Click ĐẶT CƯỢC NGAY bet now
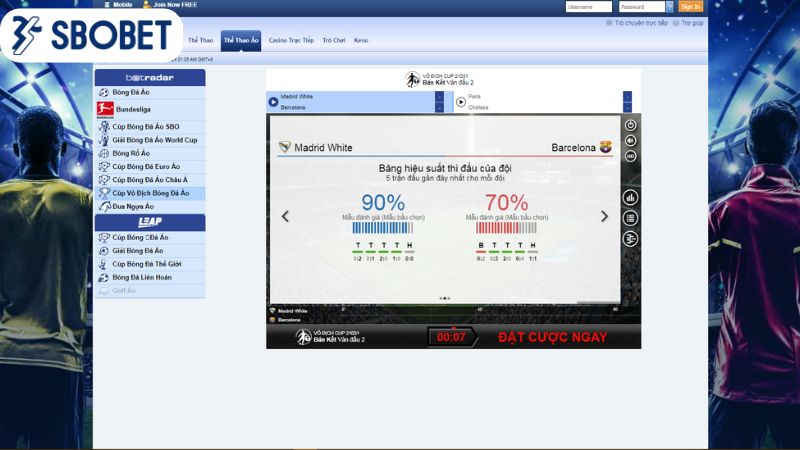This screenshot has height=450, width=800. coord(553,337)
